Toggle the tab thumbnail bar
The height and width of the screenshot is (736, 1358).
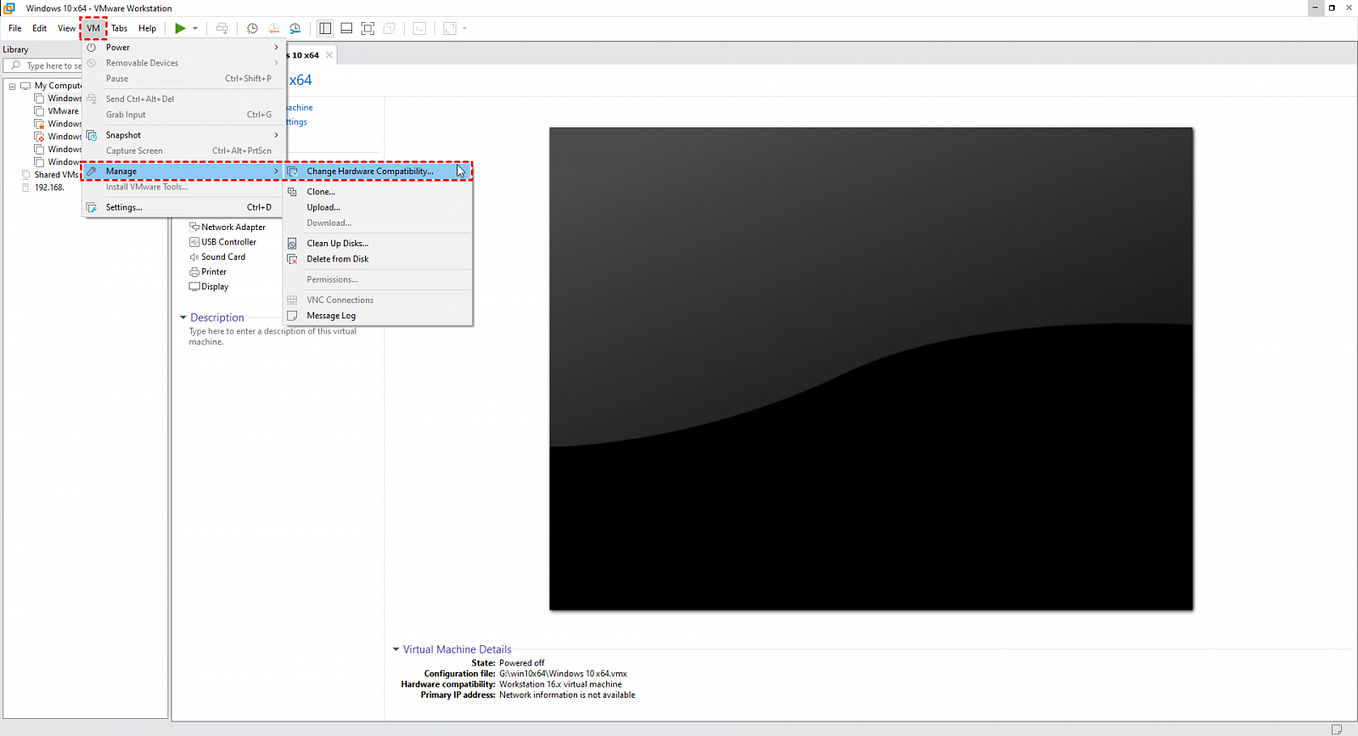(345, 28)
